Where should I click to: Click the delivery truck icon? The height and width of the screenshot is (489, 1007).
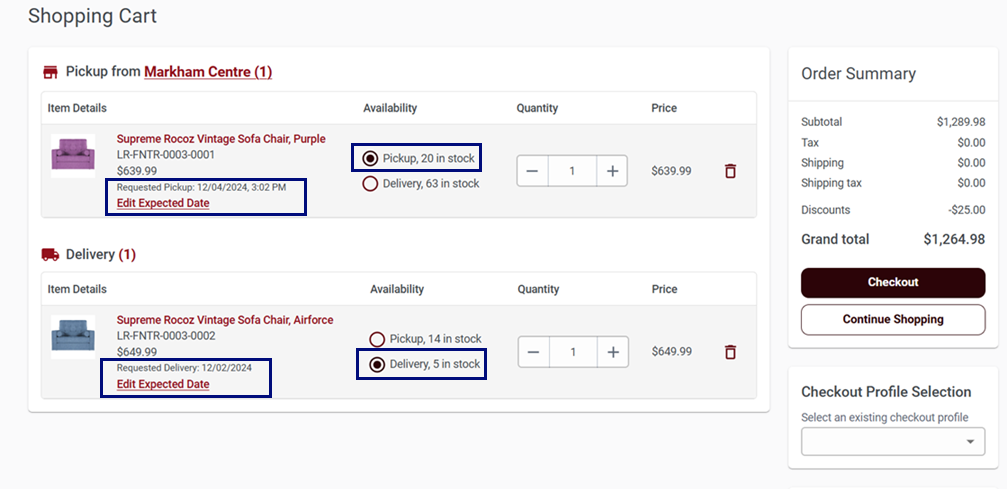[50, 254]
